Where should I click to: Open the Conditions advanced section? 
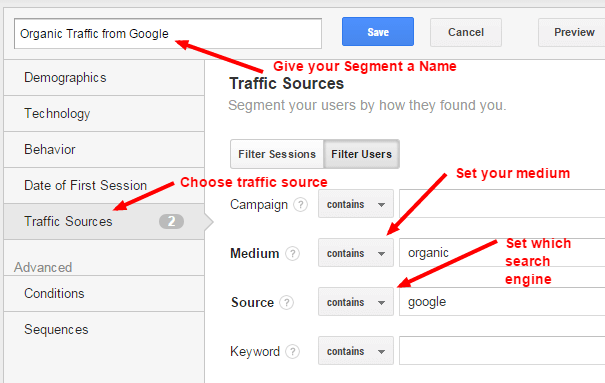[104, 294]
